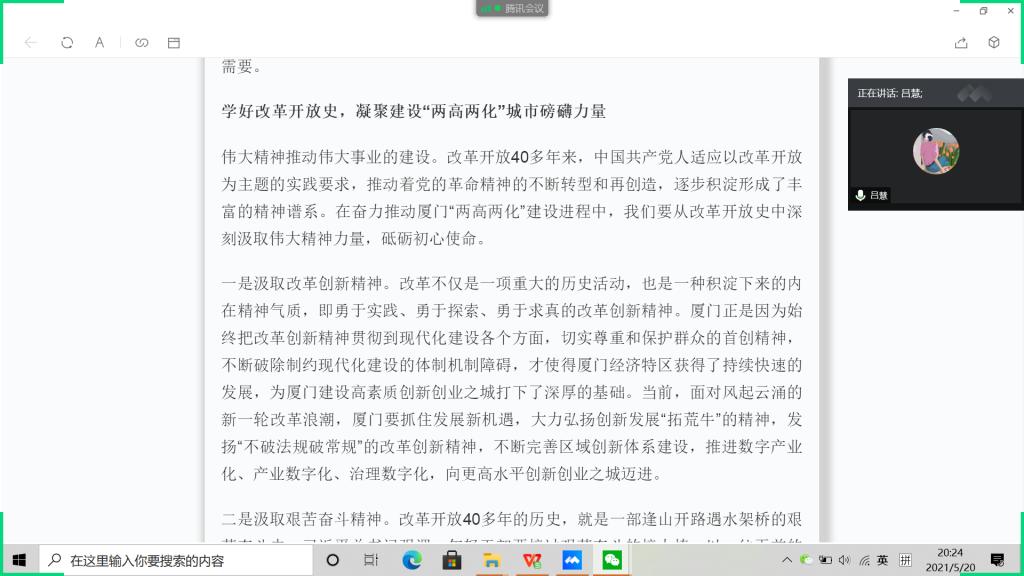Viewport: 1024px width, 576px height.
Task: Share the article using share icon
Action: tap(961, 43)
